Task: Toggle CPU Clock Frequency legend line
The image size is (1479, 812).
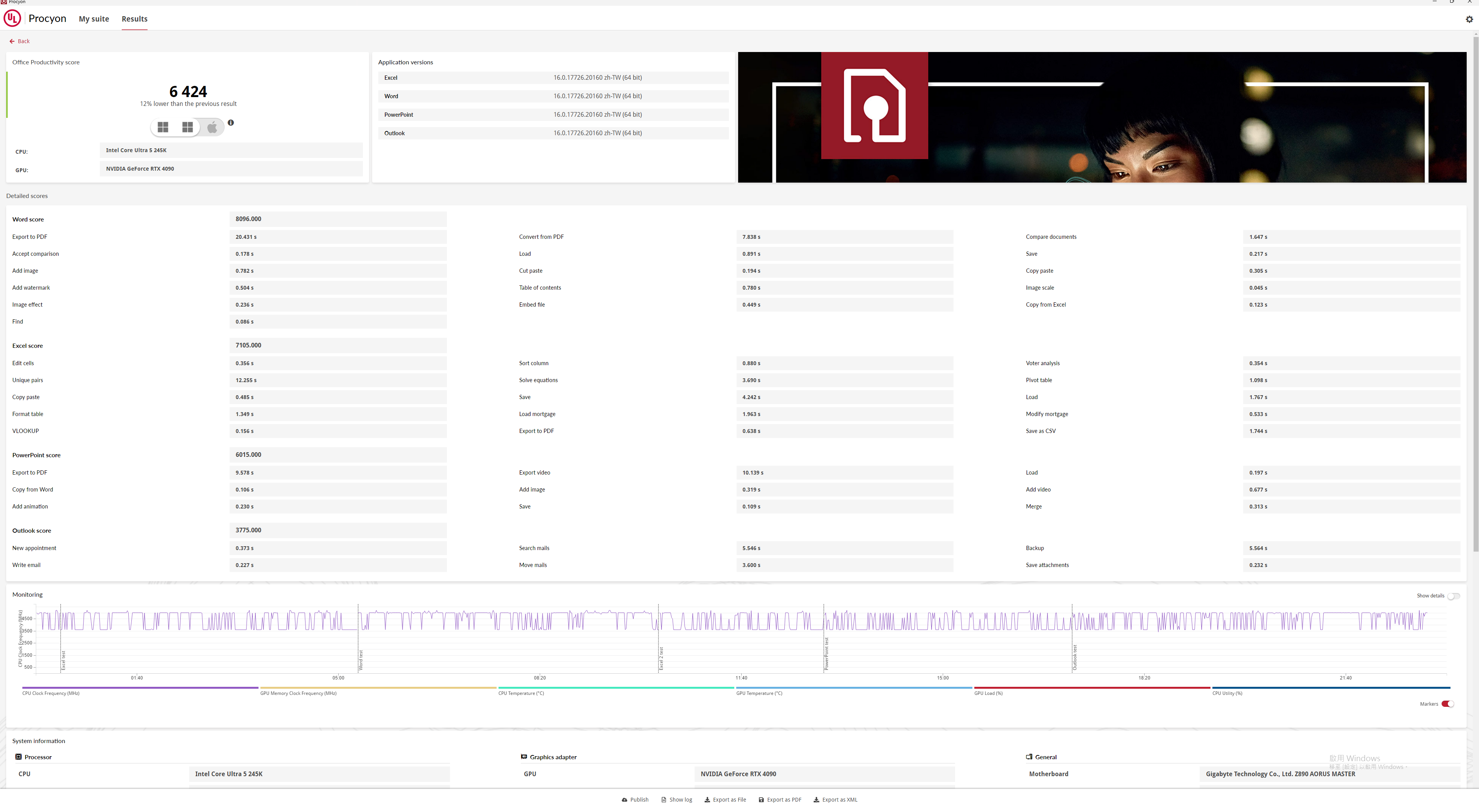Action: click(140, 688)
